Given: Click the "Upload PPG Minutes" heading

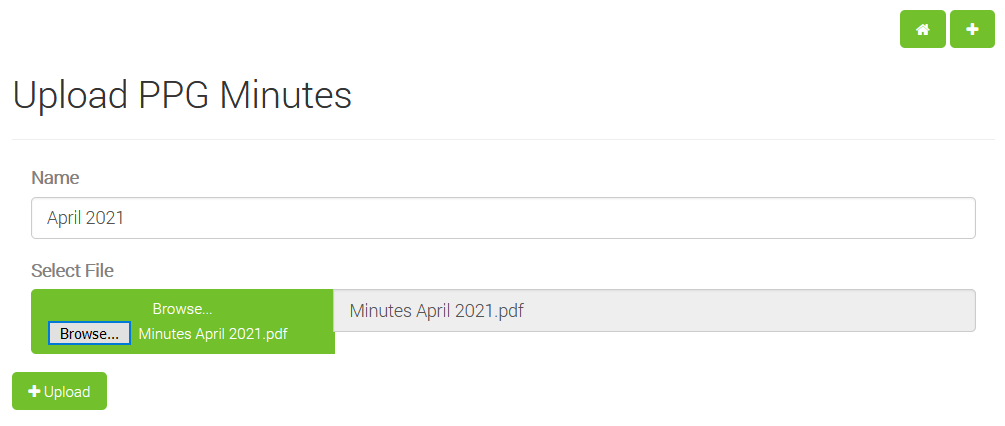Looking at the screenshot, I should [181, 95].
